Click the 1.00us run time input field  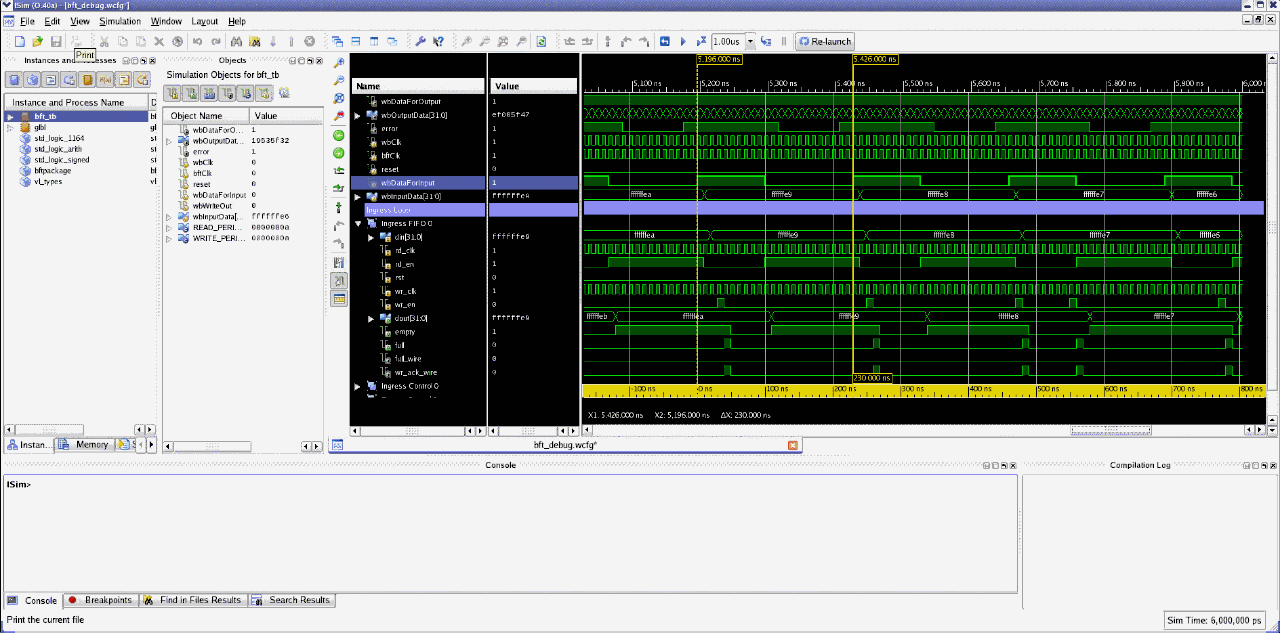pos(728,41)
